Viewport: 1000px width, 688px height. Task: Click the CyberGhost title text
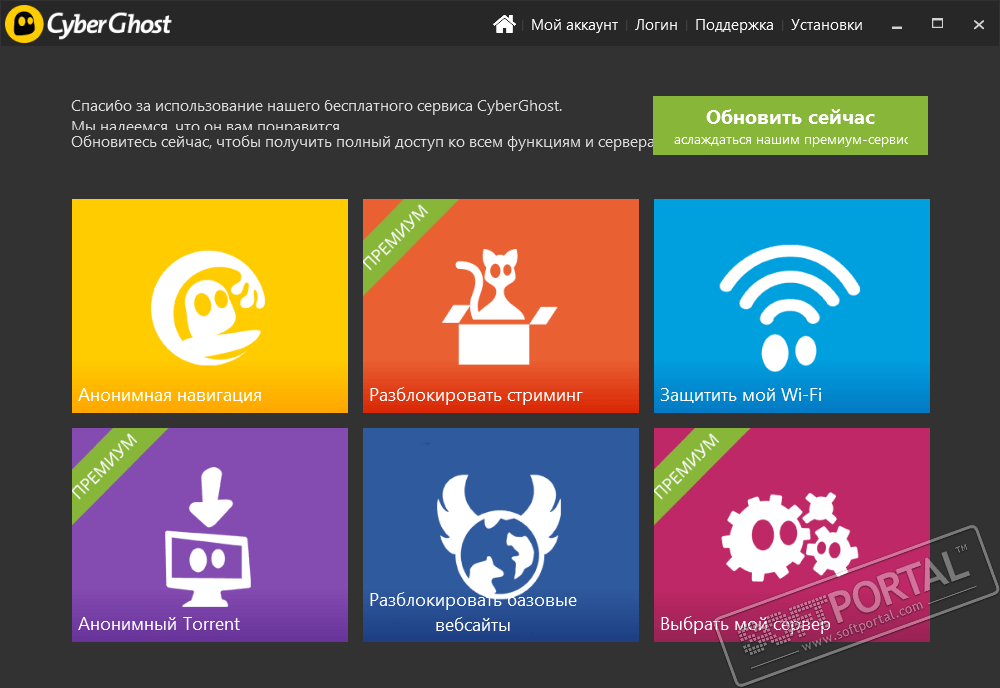click(109, 25)
